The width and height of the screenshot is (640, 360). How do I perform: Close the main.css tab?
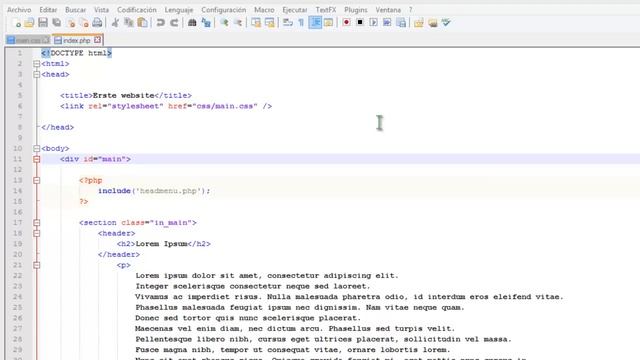pyautogui.click(x=46, y=40)
